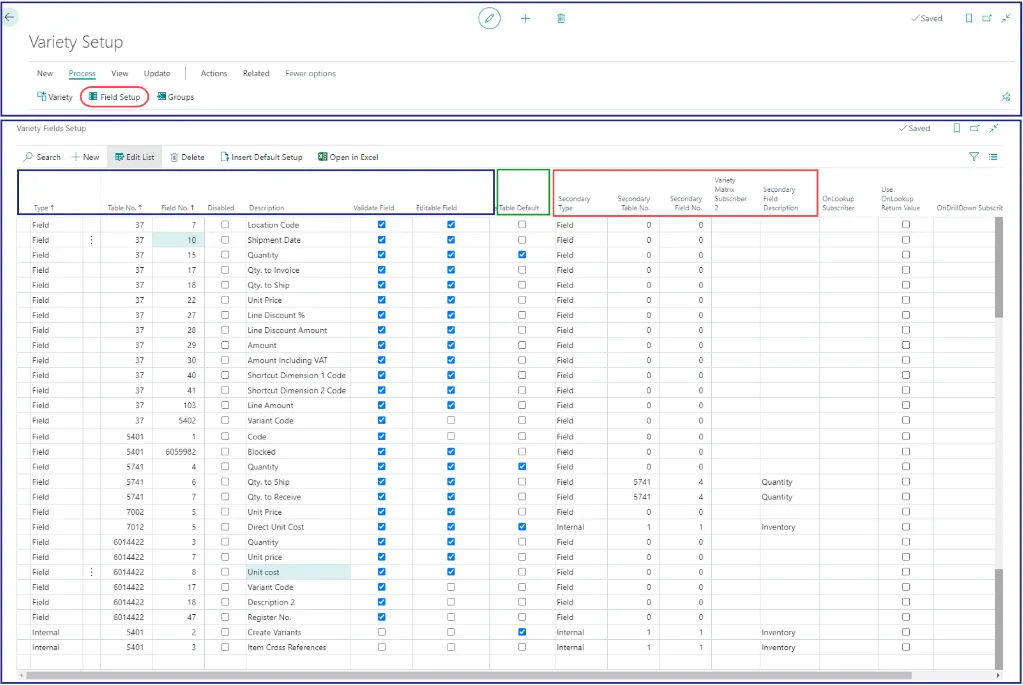The height and width of the screenshot is (685, 1023).
Task: Toggle Use OnLookup Return Value for Unit Price row 22
Action: click(906, 300)
